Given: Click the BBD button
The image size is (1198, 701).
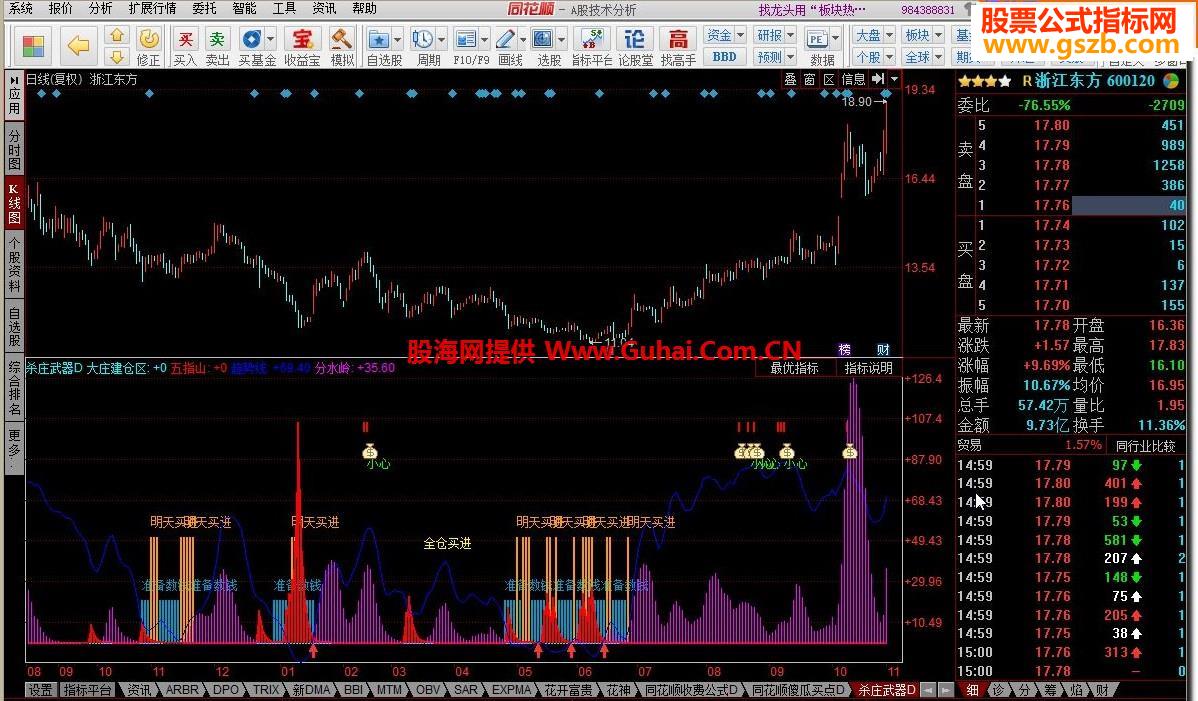Looking at the screenshot, I should click(724, 57).
